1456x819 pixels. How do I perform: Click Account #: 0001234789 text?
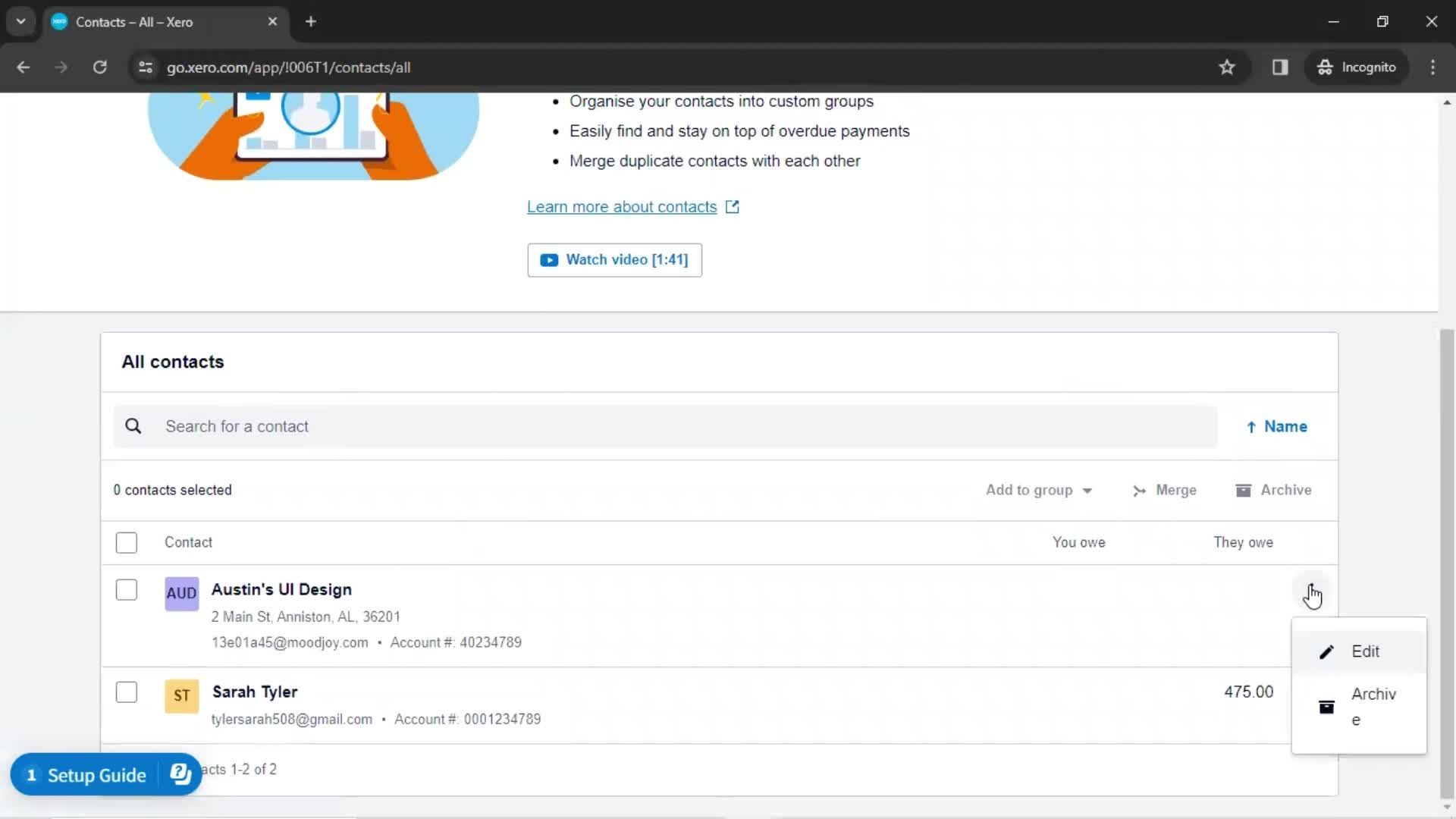pyautogui.click(x=467, y=720)
